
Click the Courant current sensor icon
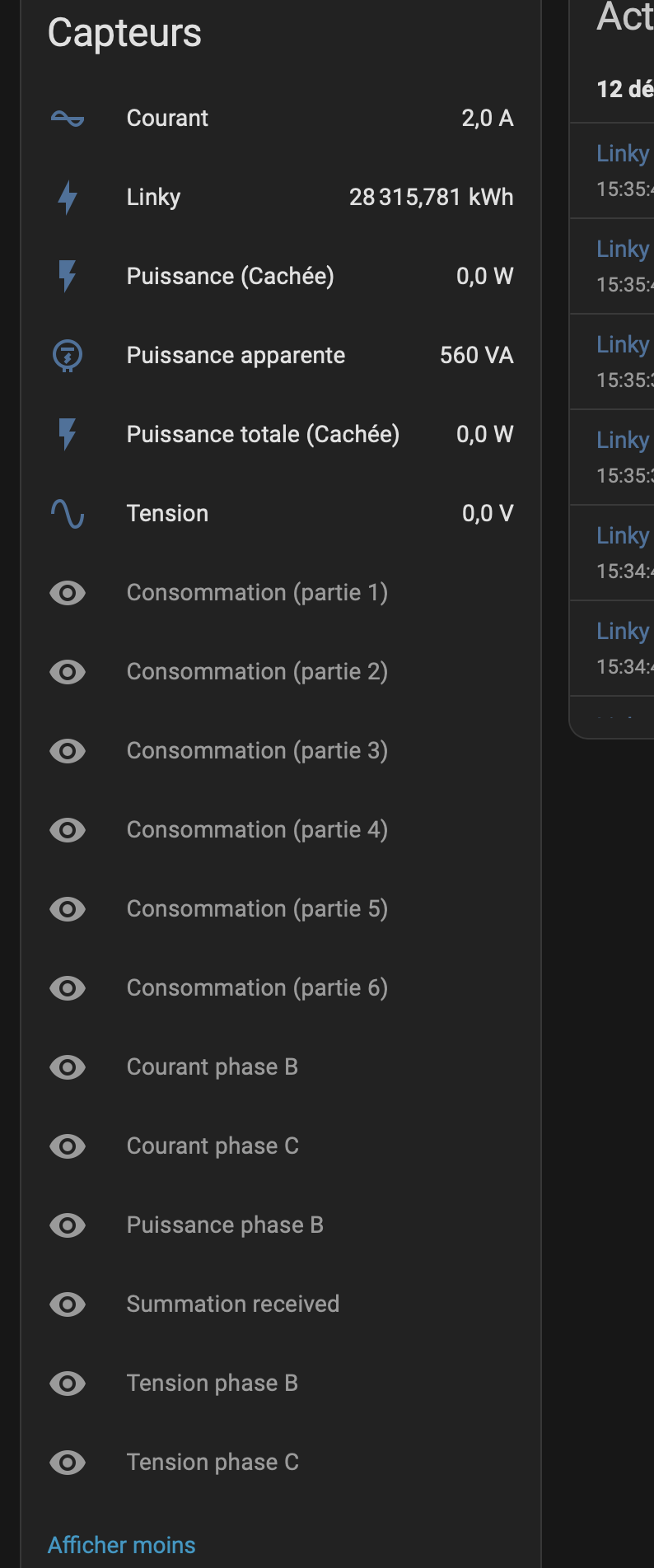click(x=67, y=118)
